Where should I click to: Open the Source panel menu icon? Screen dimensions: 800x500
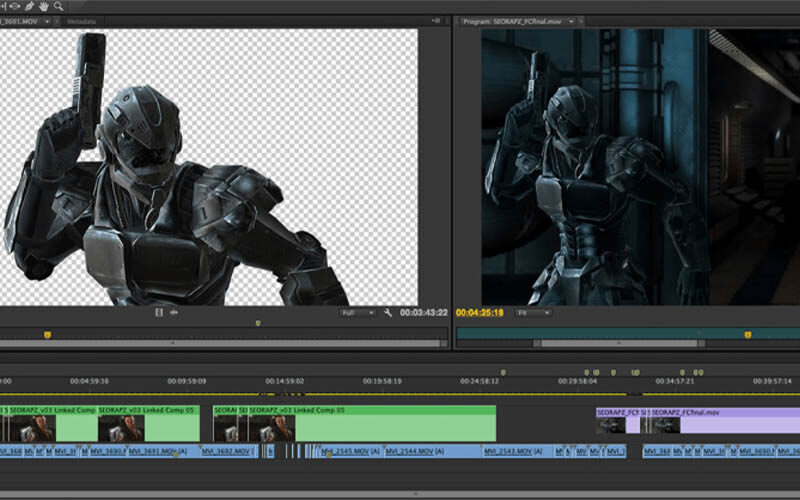pos(436,21)
